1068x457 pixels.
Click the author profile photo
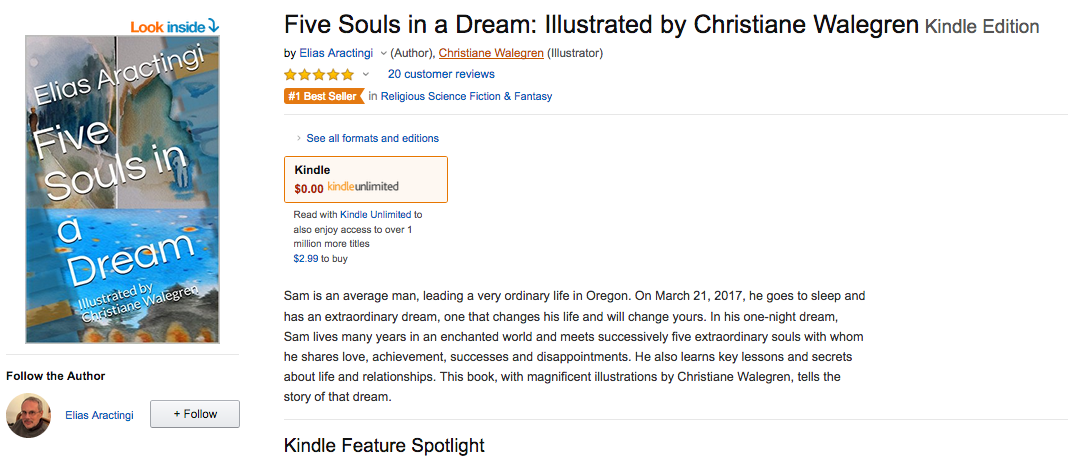28,415
